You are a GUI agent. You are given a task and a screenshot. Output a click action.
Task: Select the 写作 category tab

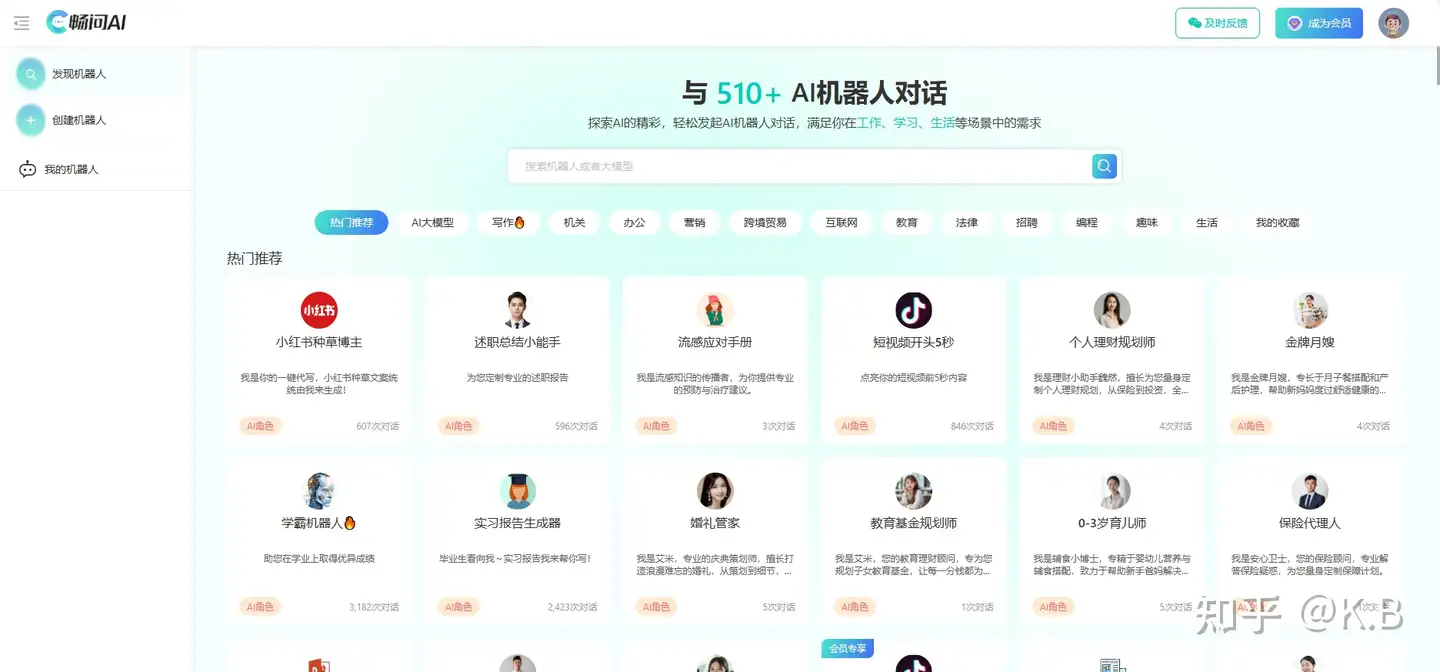point(508,222)
